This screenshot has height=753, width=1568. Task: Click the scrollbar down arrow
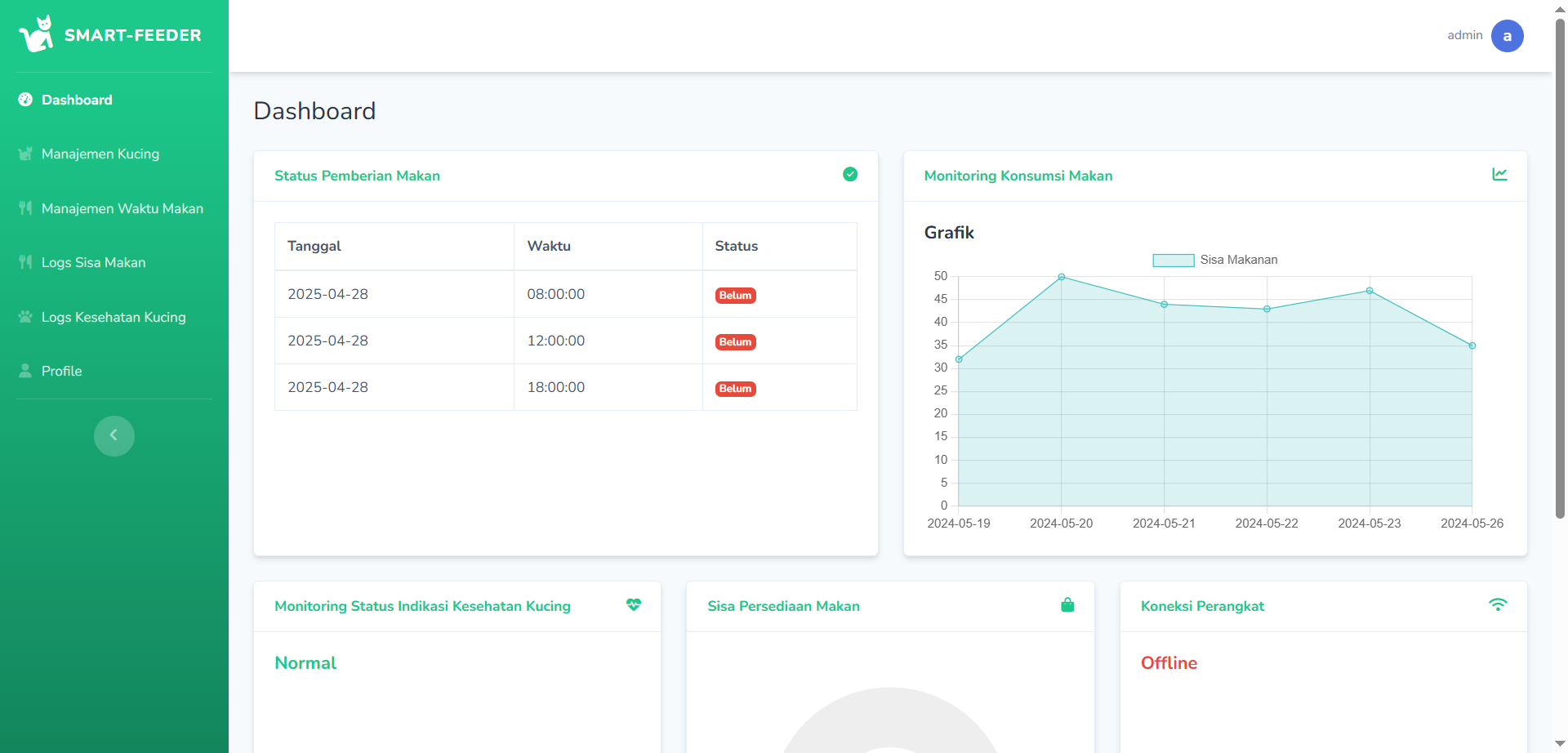pos(1558,742)
